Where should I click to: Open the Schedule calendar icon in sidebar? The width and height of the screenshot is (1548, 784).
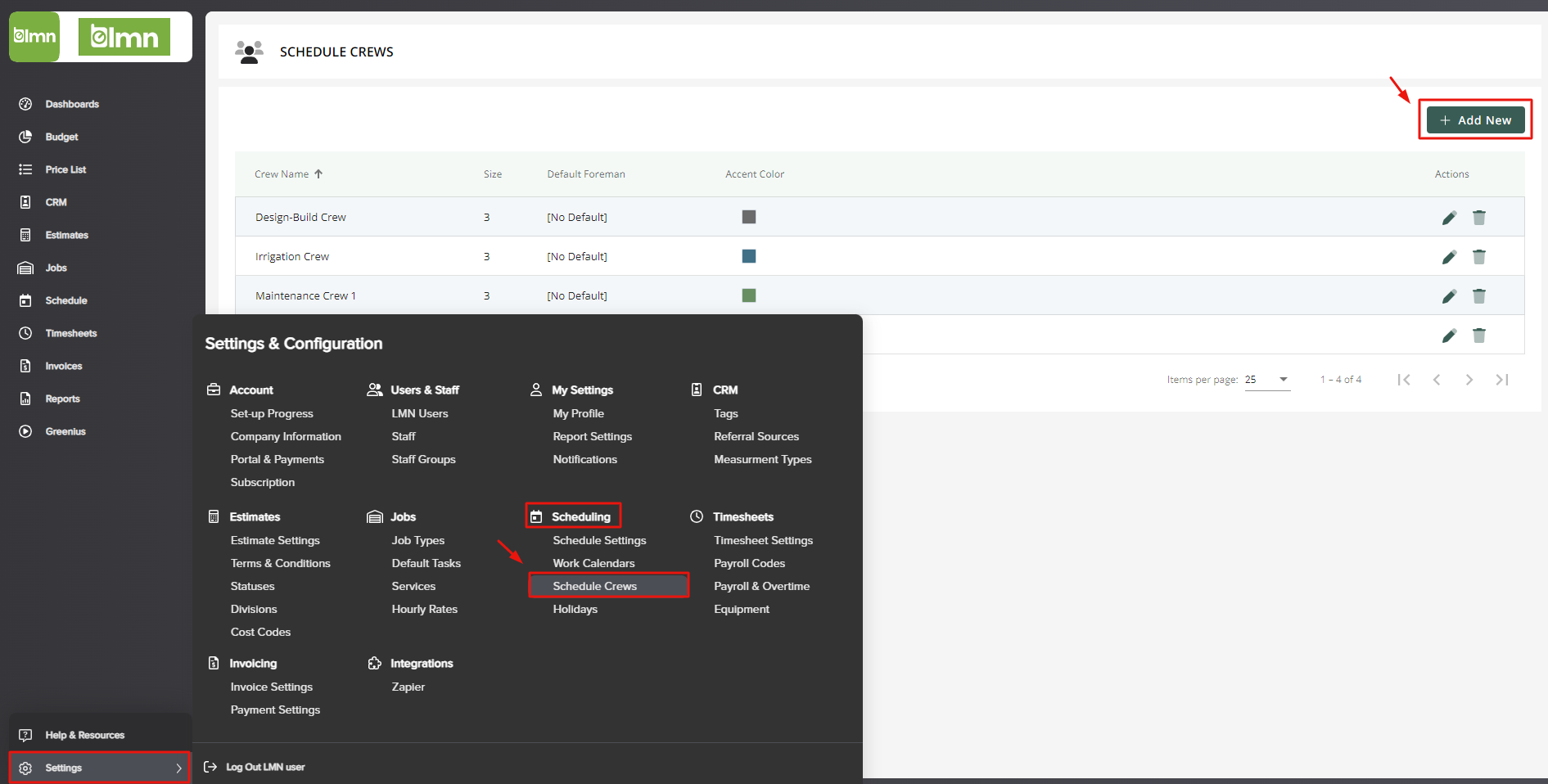25,300
